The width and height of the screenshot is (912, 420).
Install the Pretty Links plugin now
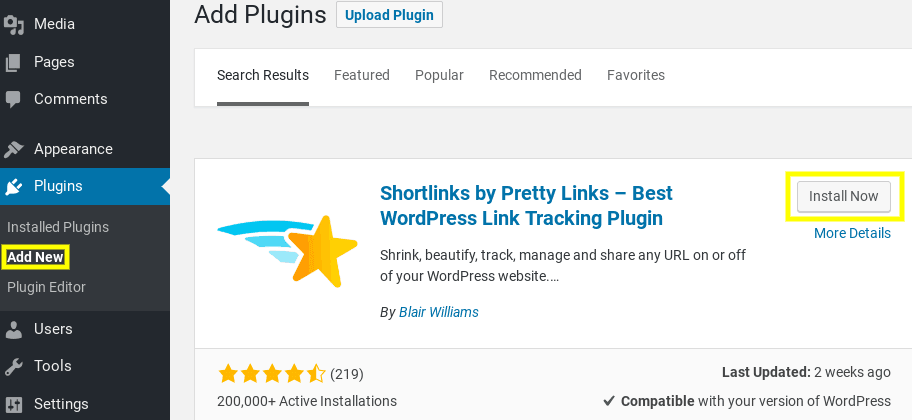843,196
